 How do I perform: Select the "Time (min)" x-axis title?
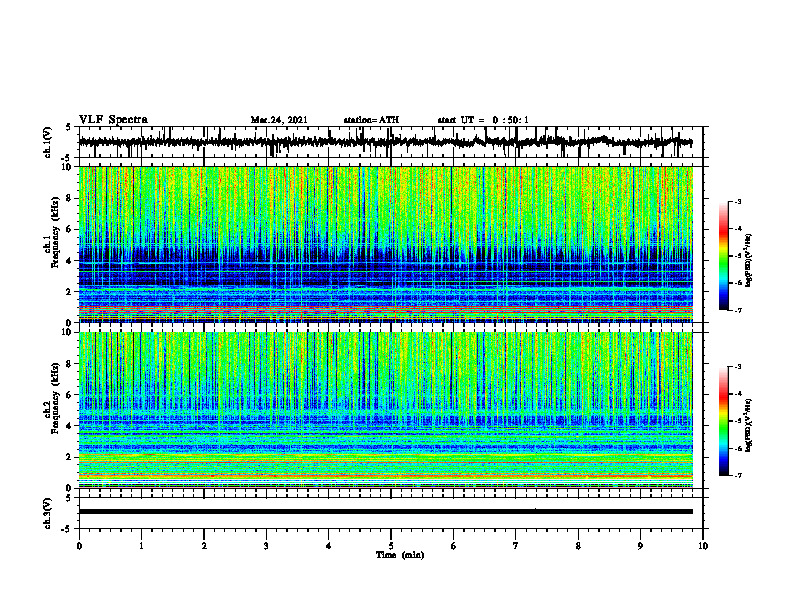tap(400, 555)
